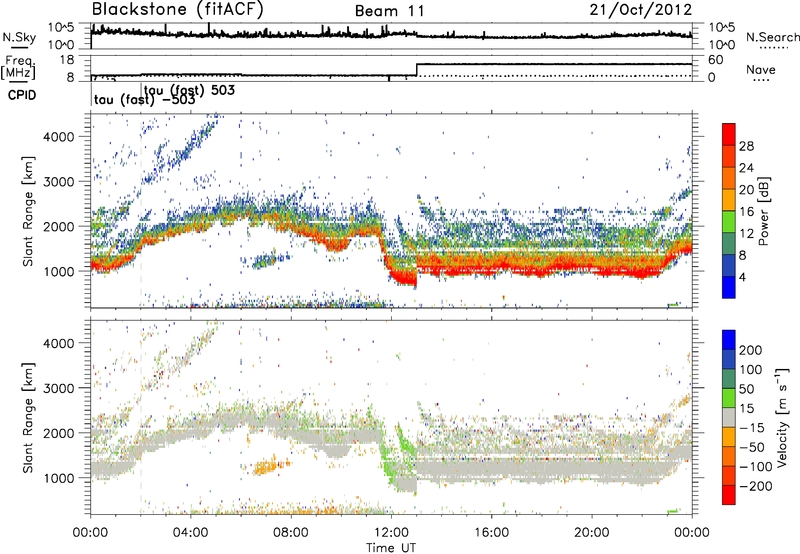Click the '18' tick on frequency axis

click(x=67, y=60)
